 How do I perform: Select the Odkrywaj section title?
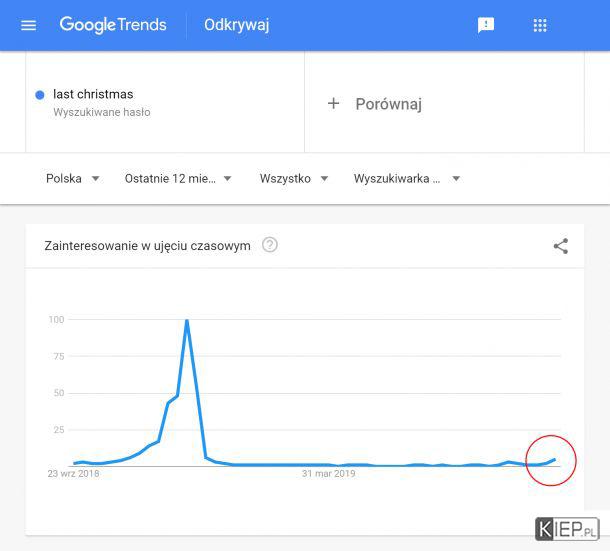(237, 25)
